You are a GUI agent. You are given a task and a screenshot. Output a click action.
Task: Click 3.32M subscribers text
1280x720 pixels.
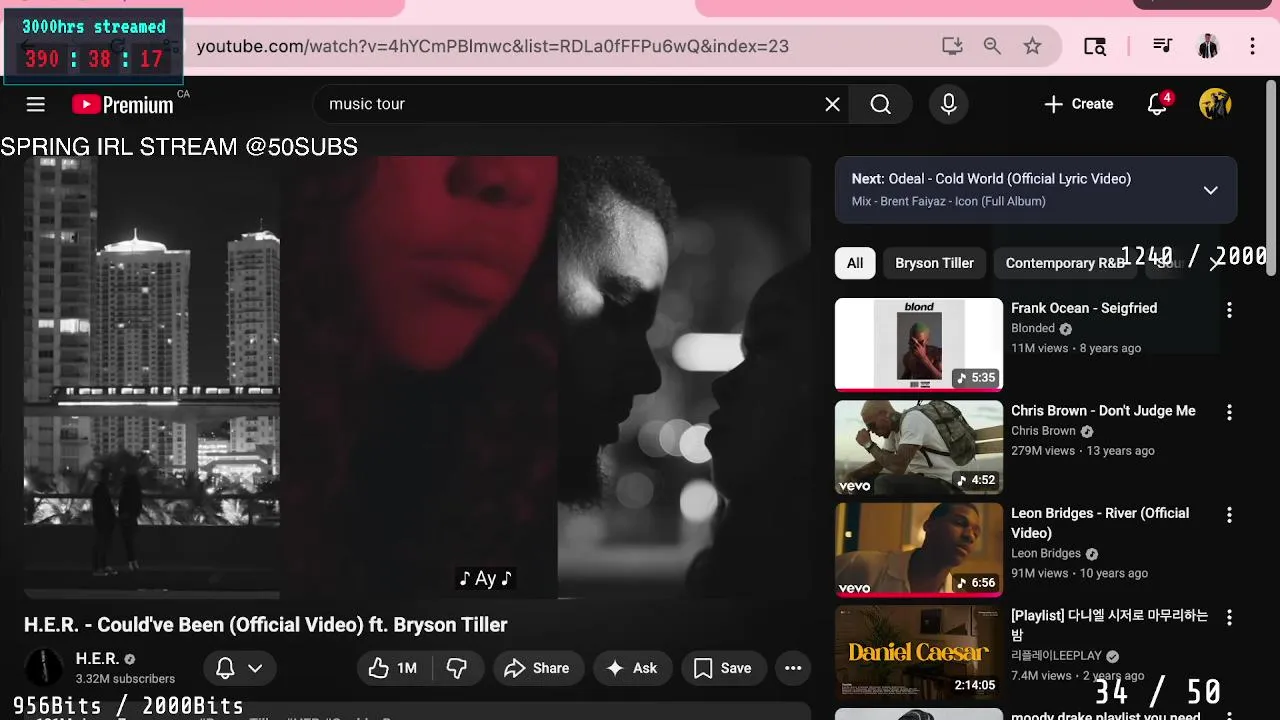coord(125,679)
